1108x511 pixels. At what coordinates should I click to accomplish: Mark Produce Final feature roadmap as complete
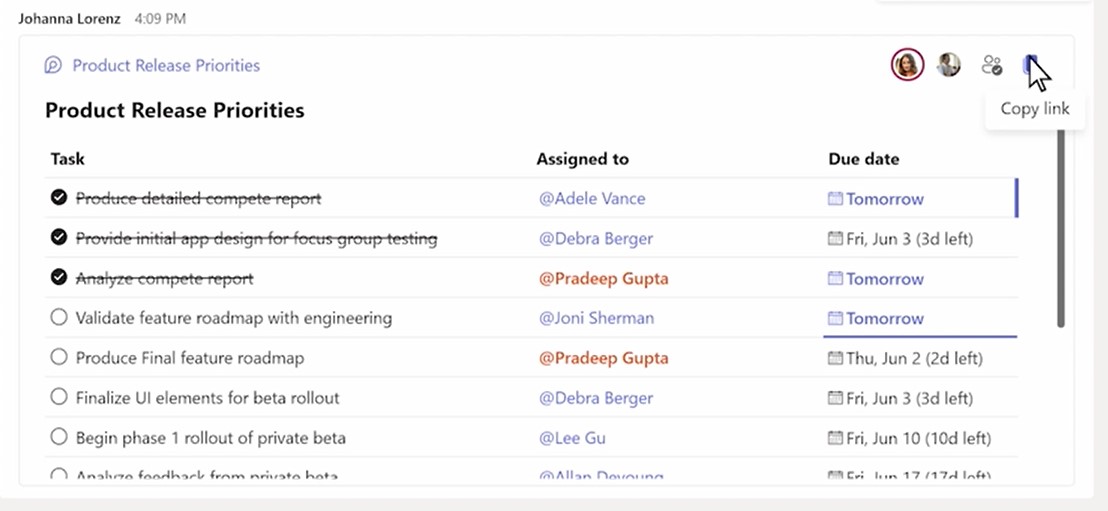coord(59,358)
